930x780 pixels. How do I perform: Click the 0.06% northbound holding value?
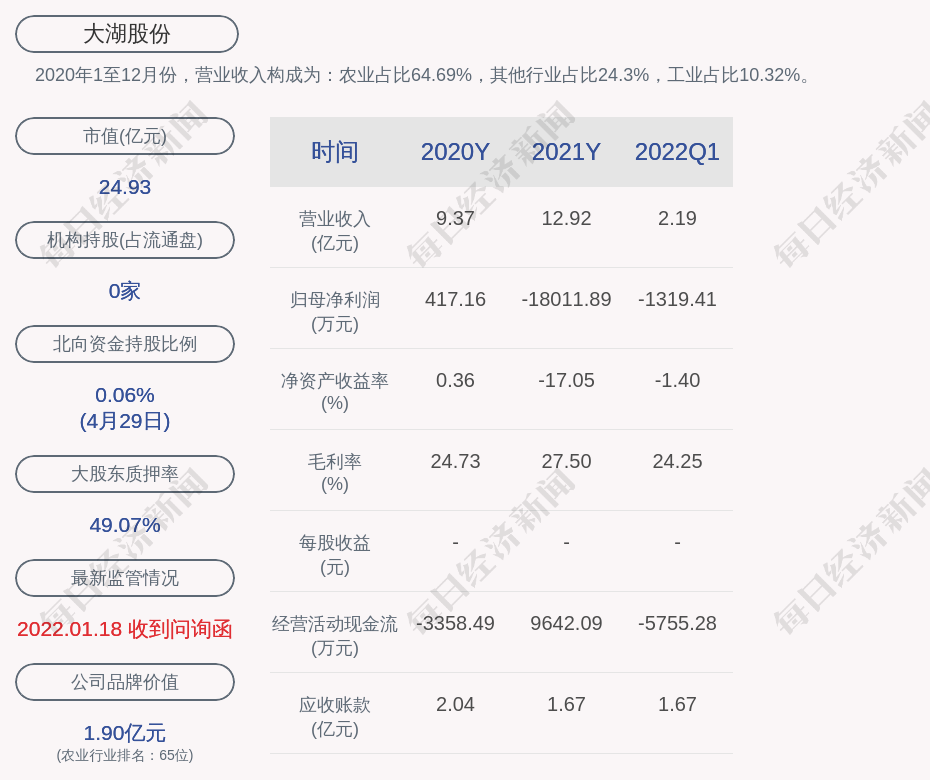[125, 395]
